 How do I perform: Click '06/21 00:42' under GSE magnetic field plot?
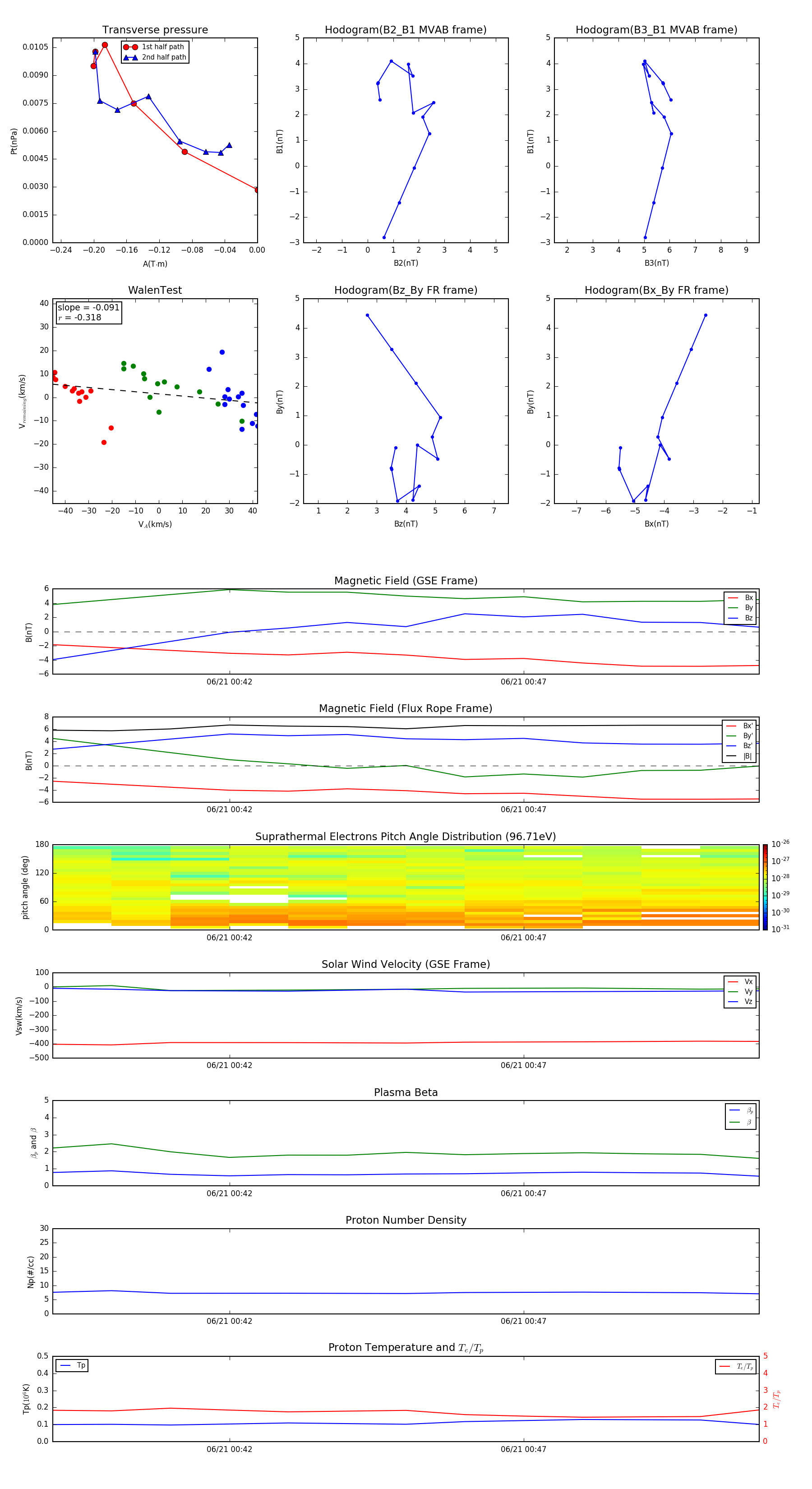click(x=230, y=681)
